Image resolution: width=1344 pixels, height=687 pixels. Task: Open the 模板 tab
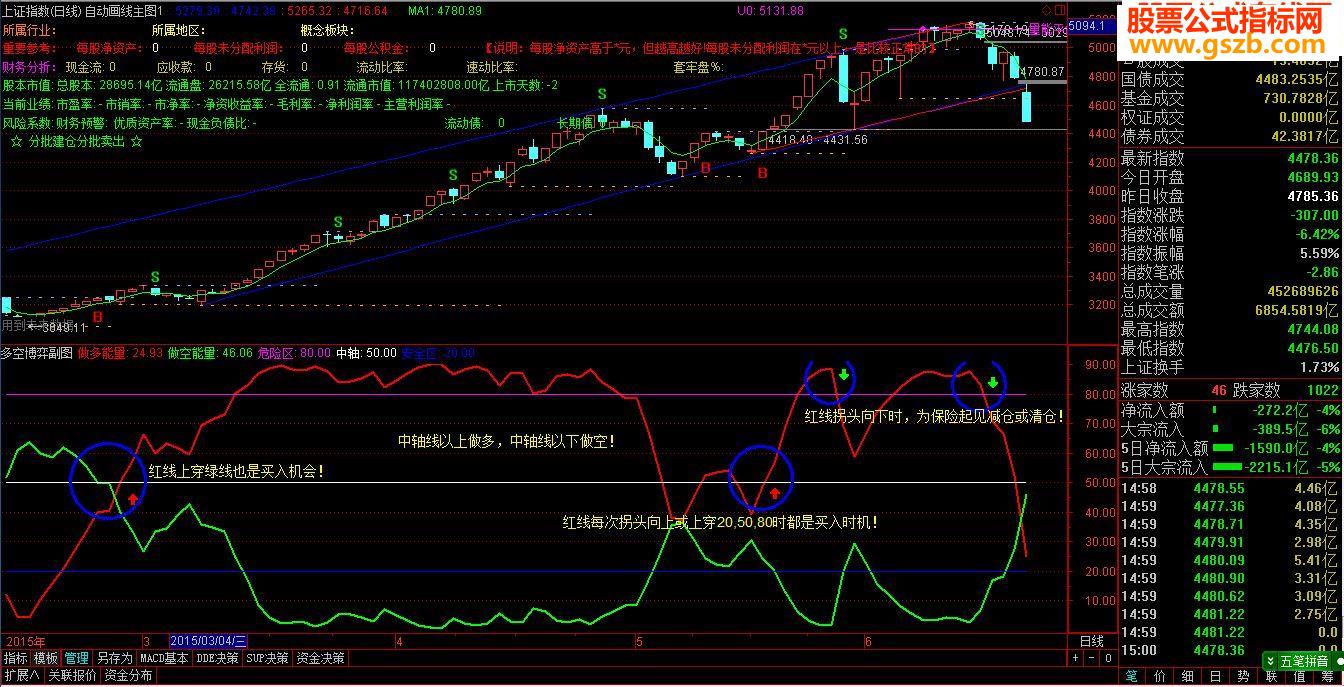coord(46,658)
